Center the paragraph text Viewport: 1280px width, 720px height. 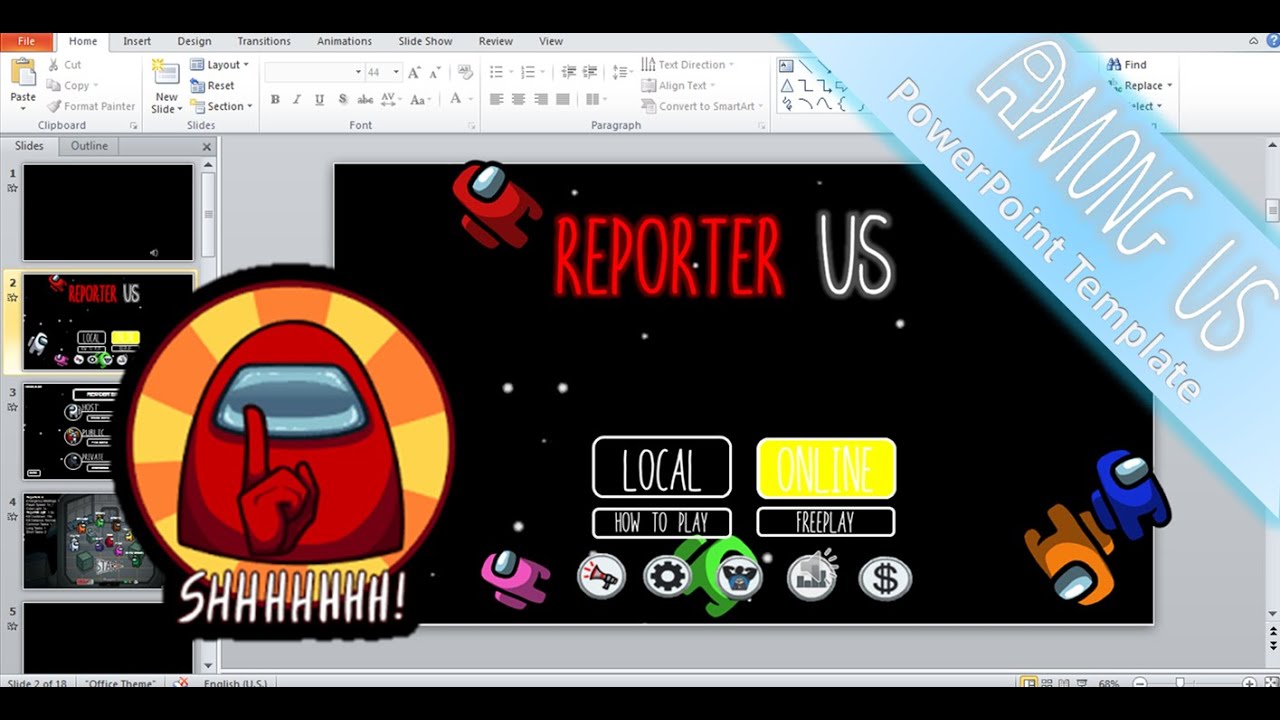(x=518, y=100)
